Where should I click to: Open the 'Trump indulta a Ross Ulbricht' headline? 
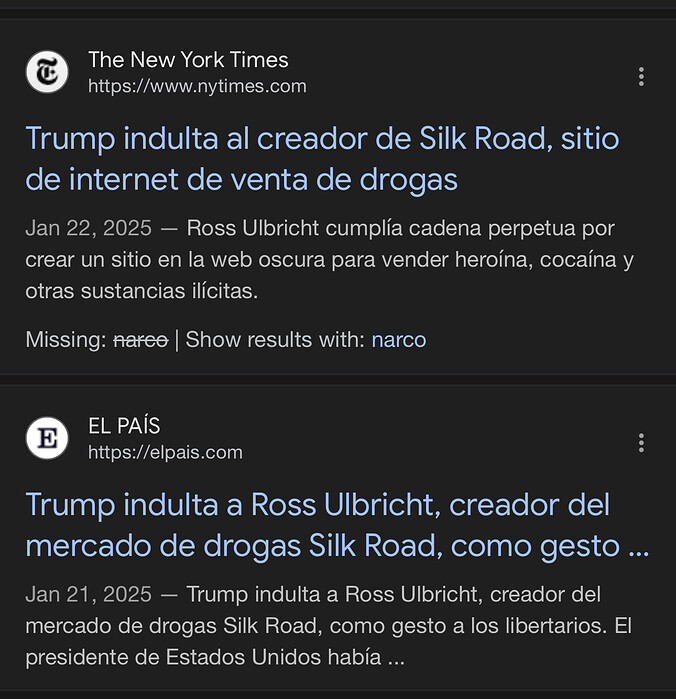click(317, 504)
